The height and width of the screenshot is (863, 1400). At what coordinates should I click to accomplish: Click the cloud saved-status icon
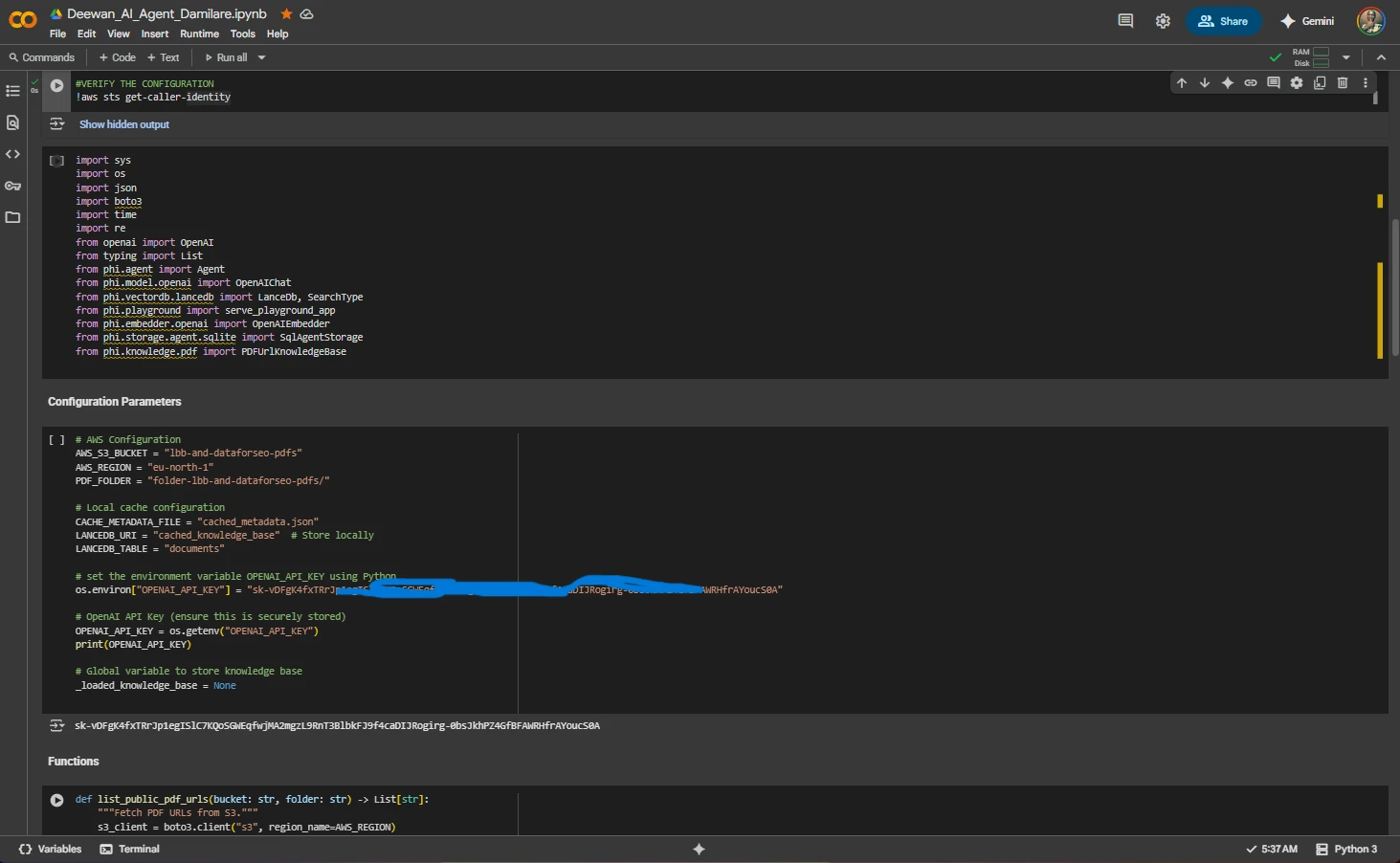pos(306,14)
